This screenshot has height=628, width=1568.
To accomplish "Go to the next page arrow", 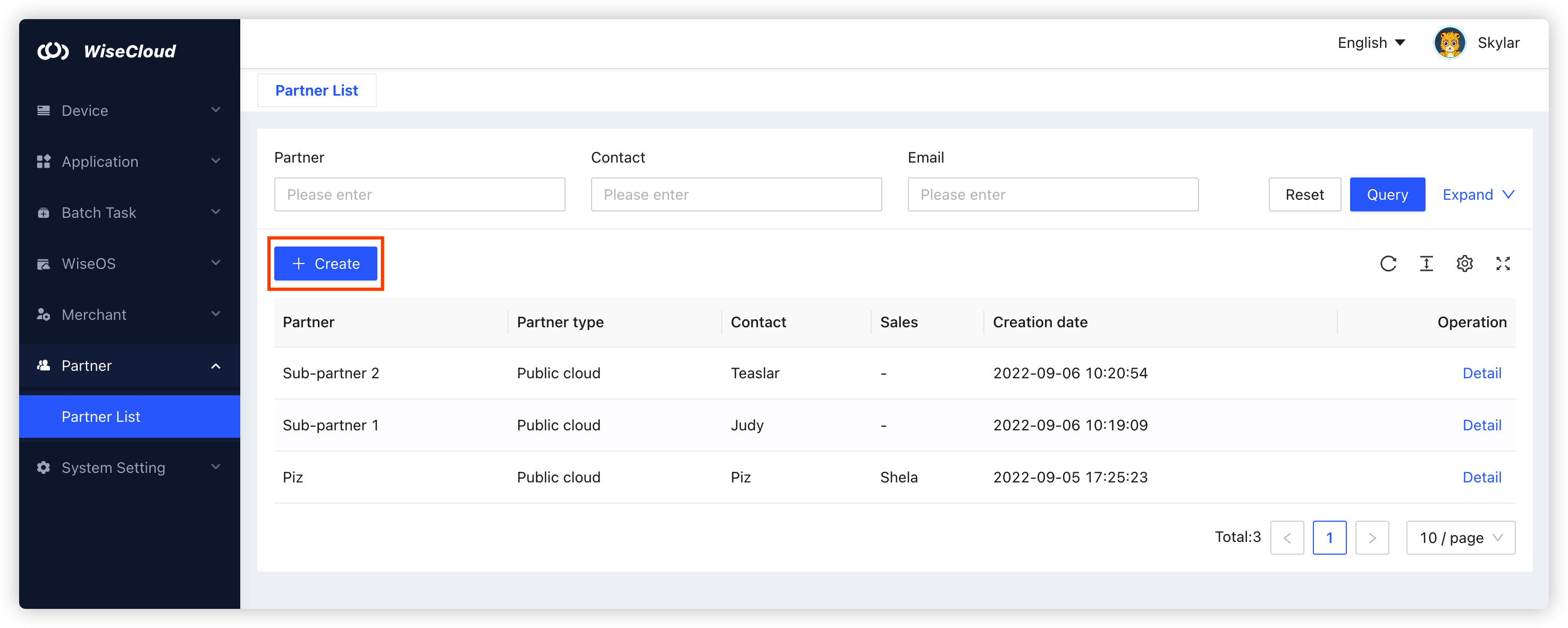I will point(1372,537).
